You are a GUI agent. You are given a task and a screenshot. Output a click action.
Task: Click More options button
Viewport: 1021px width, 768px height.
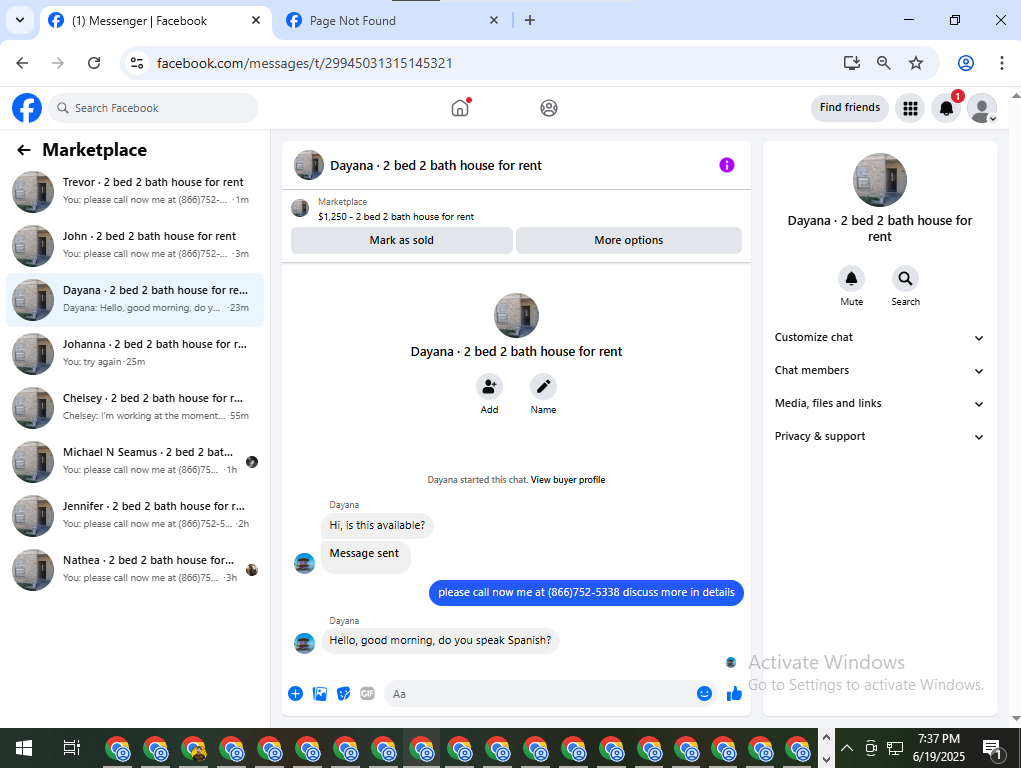[x=629, y=240]
